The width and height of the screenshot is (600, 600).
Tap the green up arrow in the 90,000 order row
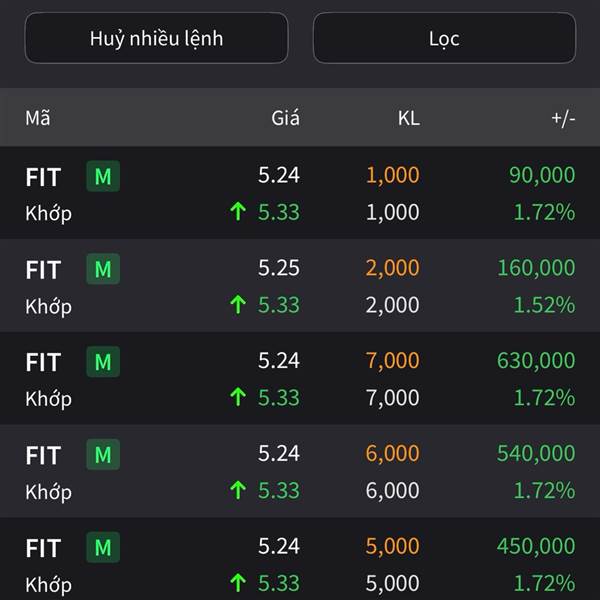pyautogui.click(x=238, y=212)
